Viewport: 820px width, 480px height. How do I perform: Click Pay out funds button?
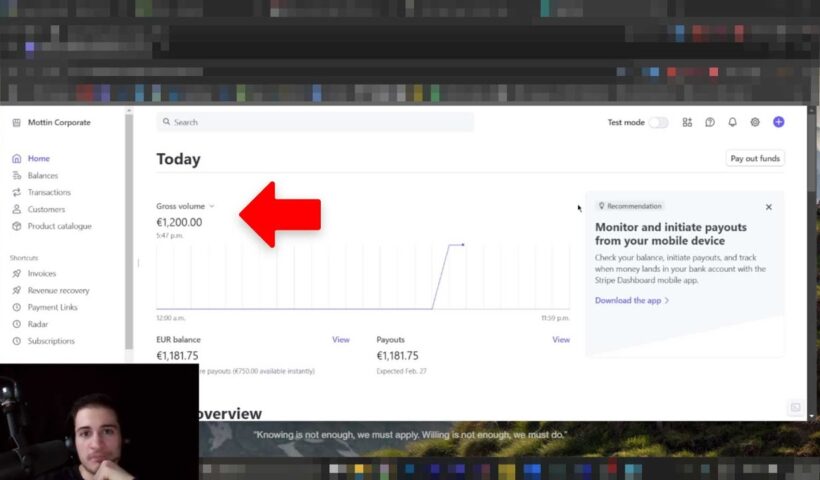pos(755,158)
